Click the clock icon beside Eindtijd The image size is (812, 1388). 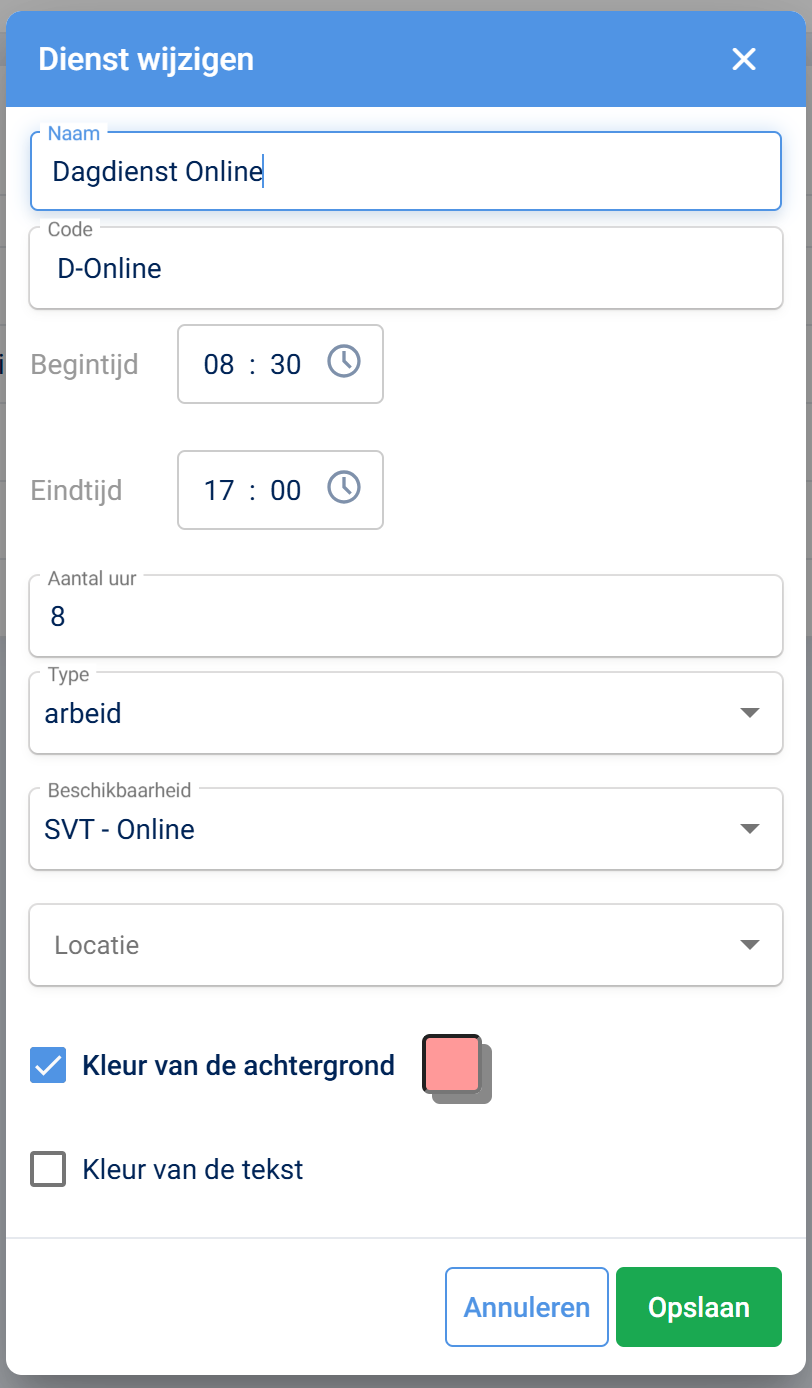point(344,487)
